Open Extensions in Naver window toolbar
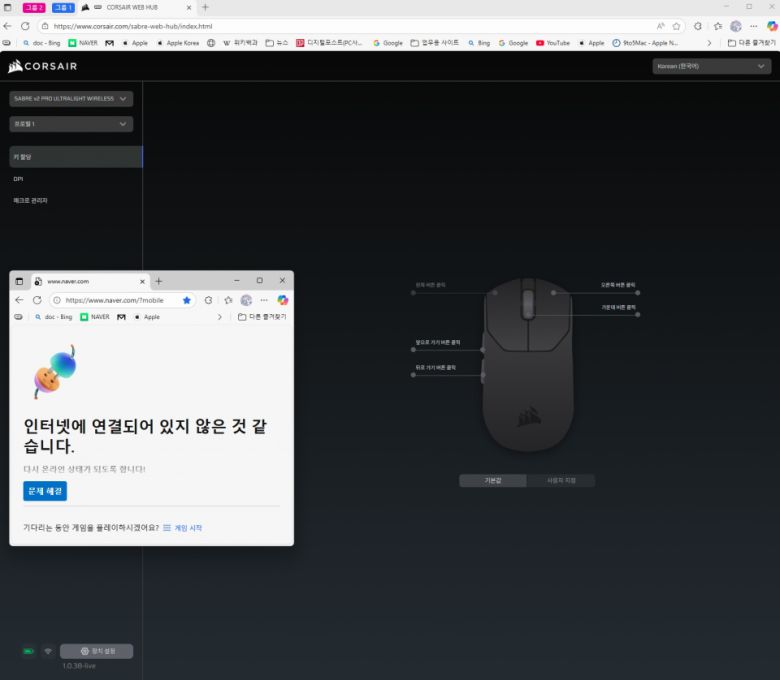The width and height of the screenshot is (780, 680). [208, 300]
